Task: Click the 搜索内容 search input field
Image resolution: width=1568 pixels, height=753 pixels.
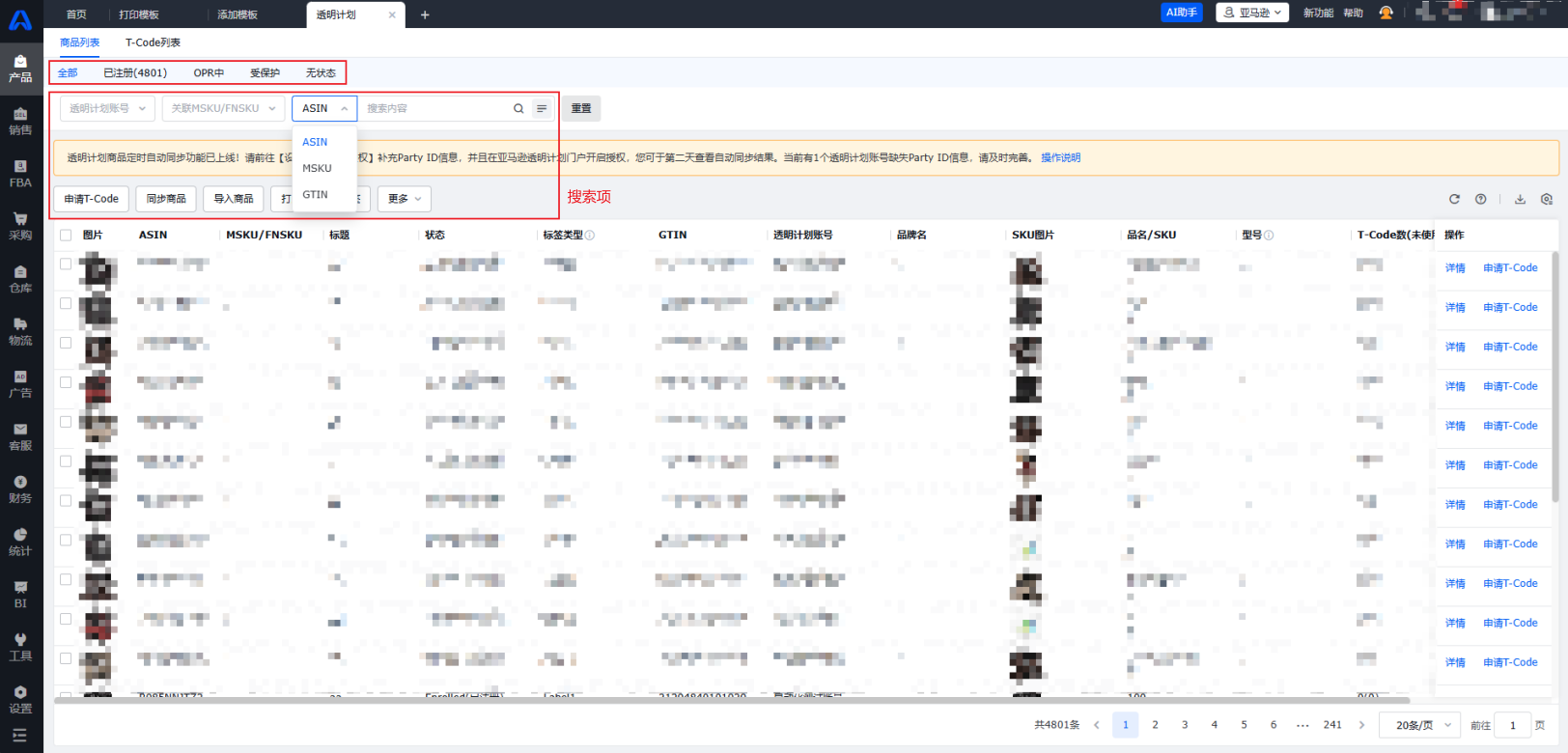Action: point(434,108)
